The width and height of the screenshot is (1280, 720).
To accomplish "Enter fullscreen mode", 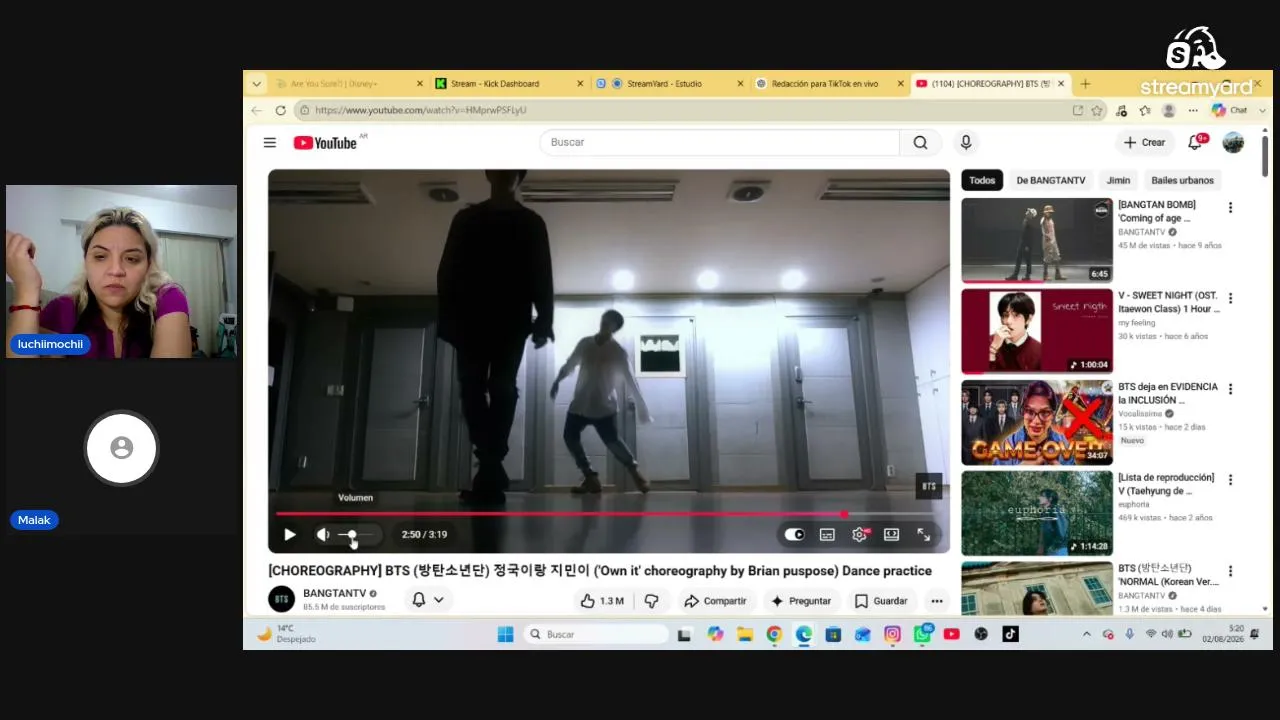I will 924,535.
